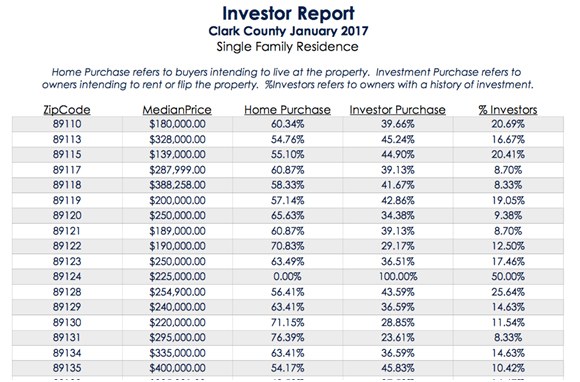This screenshot has height=382, width=580.
Task: Select the 0.00% home purchase cell
Action: pyautogui.click(x=287, y=277)
